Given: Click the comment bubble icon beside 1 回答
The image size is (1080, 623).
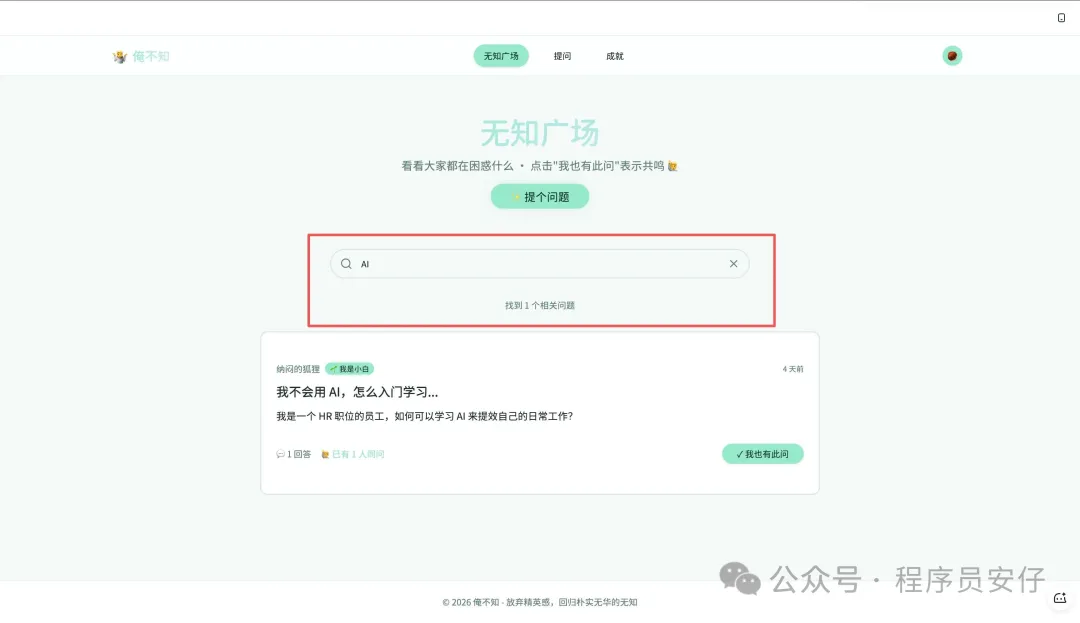Looking at the screenshot, I should pyautogui.click(x=280, y=455).
